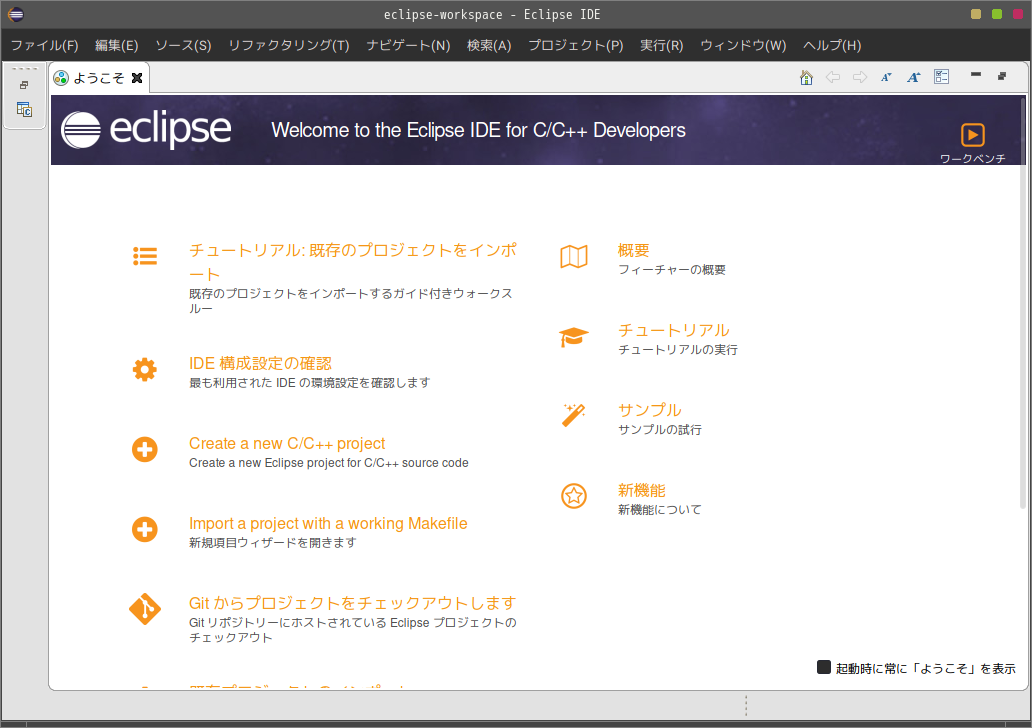Image resolution: width=1032 pixels, height=728 pixels.
Task: Click the yellow window control button
Action: (976, 14)
